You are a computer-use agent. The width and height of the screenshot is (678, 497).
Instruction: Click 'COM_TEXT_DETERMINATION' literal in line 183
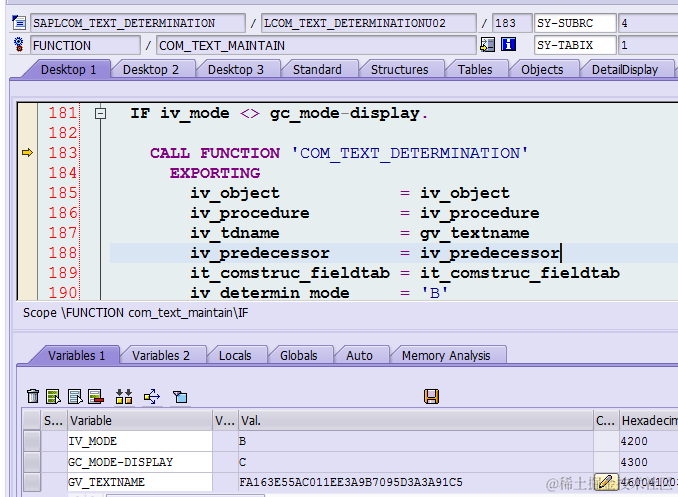tap(409, 153)
